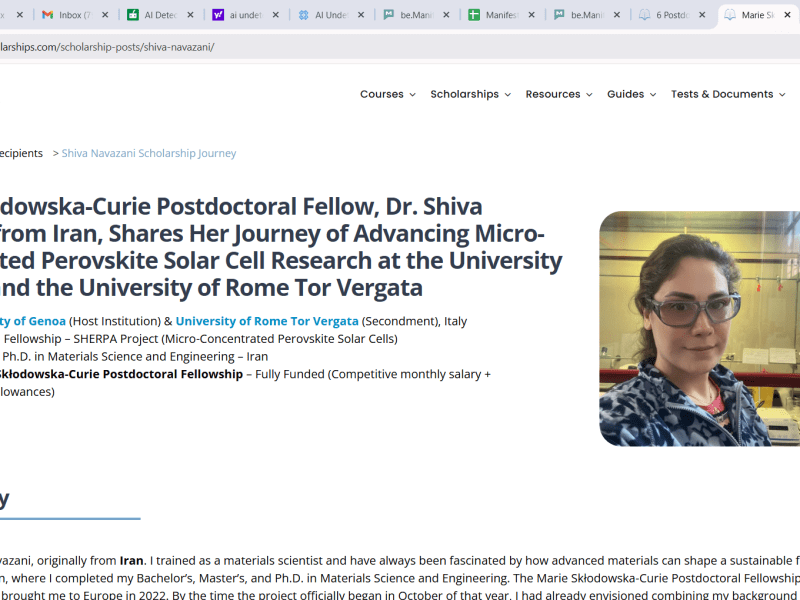Image resolution: width=800 pixels, height=600 pixels.
Task: Click the address bar URL
Action: point(107,47)
